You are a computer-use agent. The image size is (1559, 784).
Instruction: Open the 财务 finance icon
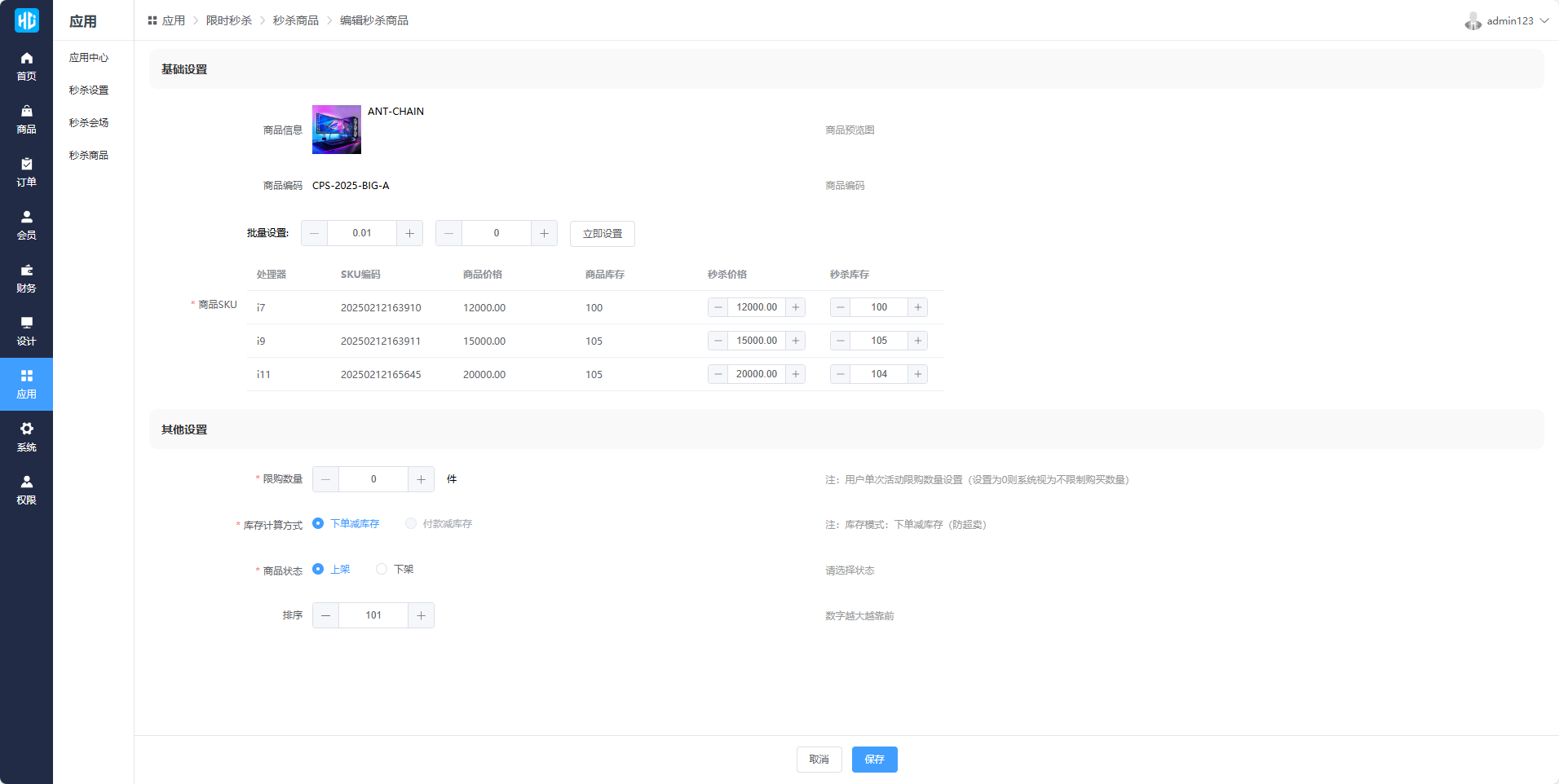click(x=26, y=271)
